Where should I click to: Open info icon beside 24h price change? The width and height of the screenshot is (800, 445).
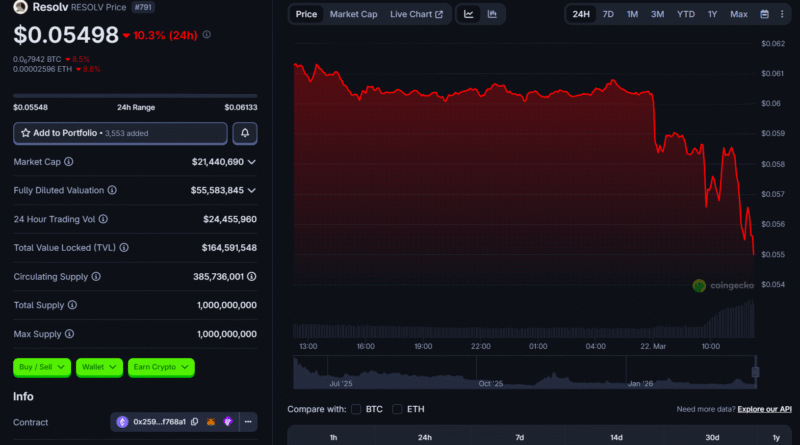207,35
